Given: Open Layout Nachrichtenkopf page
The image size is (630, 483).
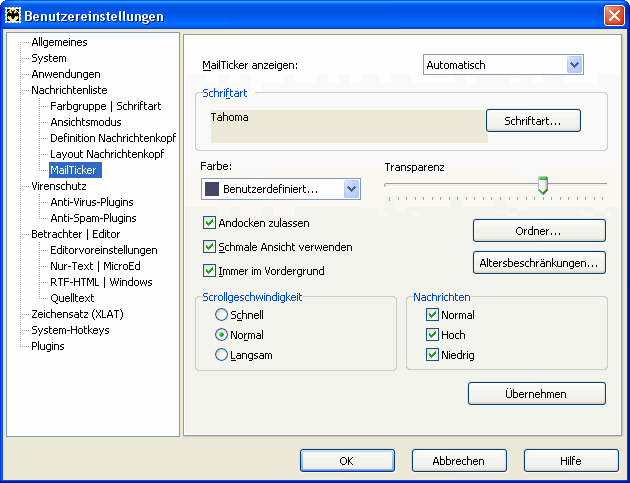Looking at the screenshot, I should (107, 154).
